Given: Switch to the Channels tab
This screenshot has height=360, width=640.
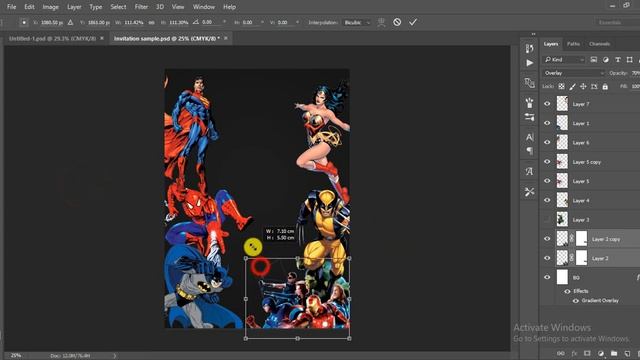Looking at the screenshot, I should click(599, 44).
